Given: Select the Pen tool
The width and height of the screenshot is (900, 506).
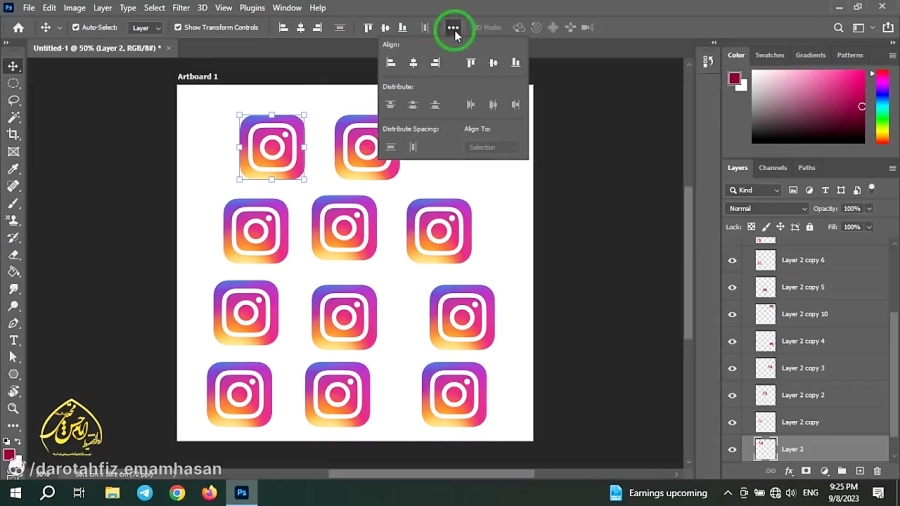Looking at the screenshot, I should pos(13,323).
